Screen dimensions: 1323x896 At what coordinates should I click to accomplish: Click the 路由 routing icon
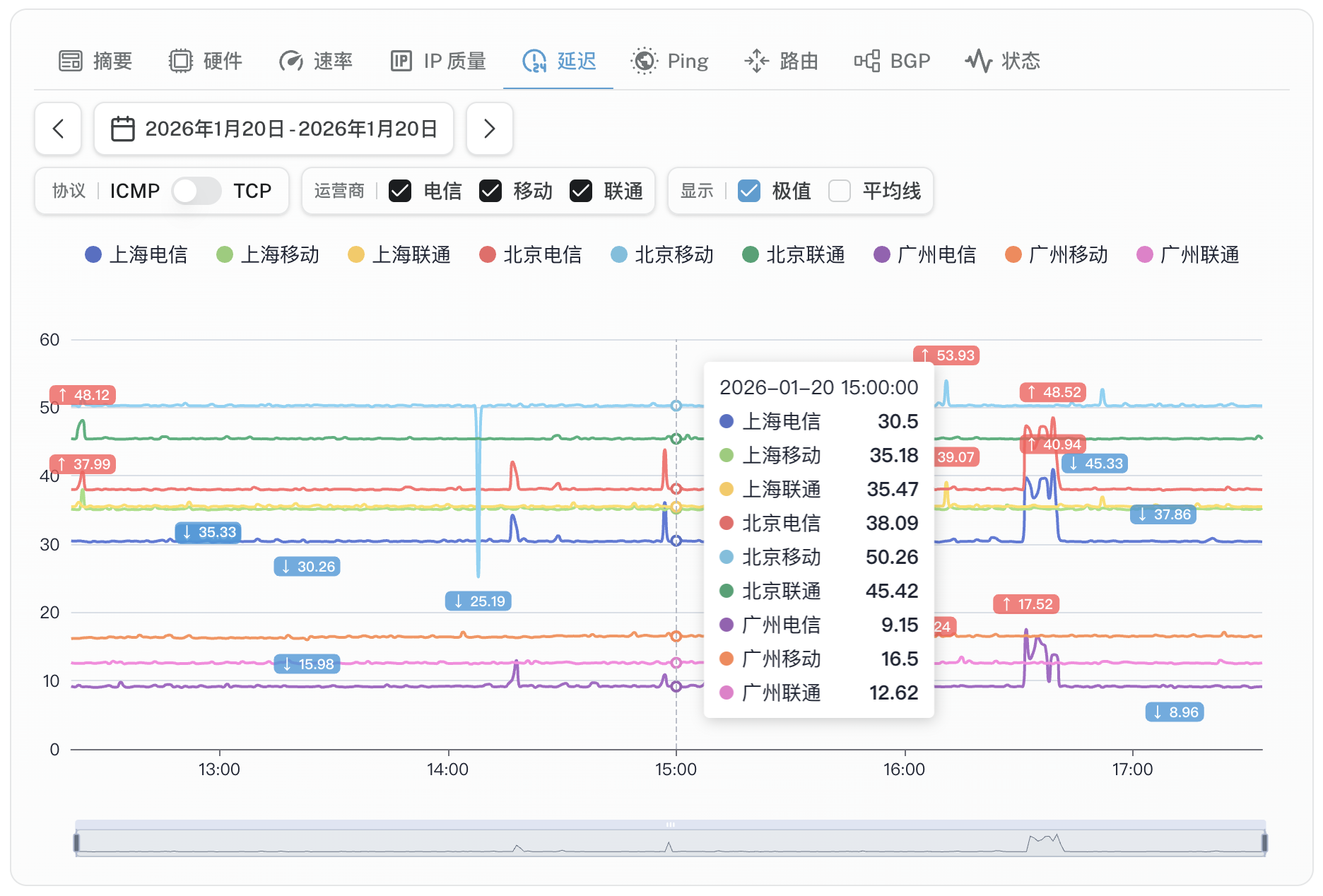(x=756, y=61)
